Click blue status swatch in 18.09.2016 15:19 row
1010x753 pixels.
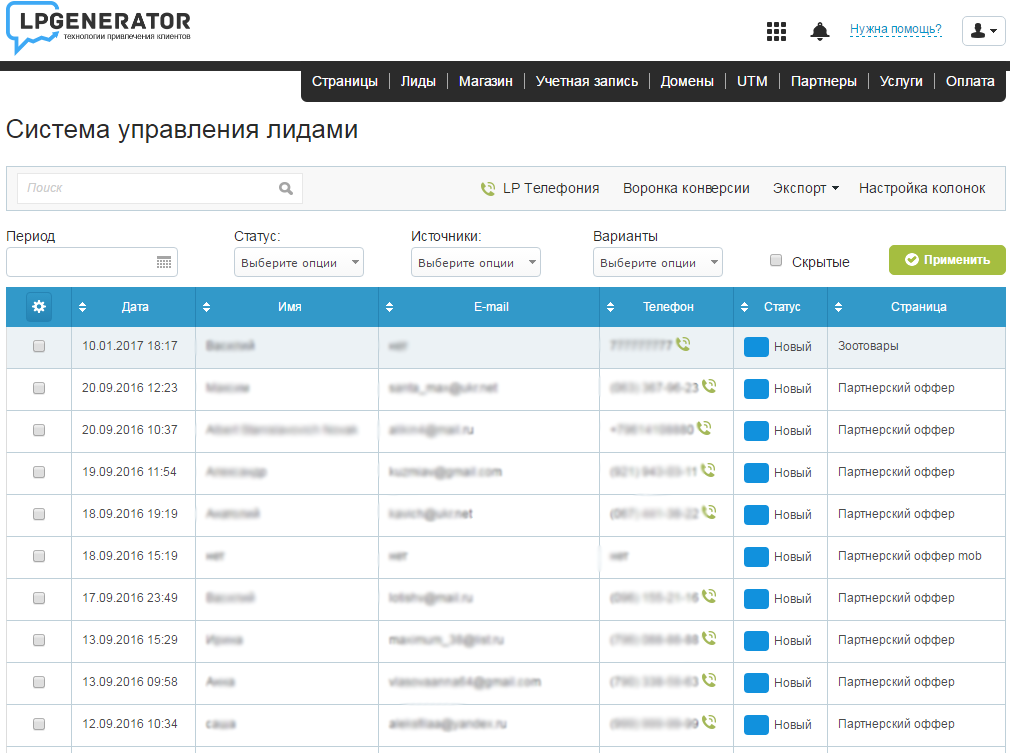[x=756, y=557]
